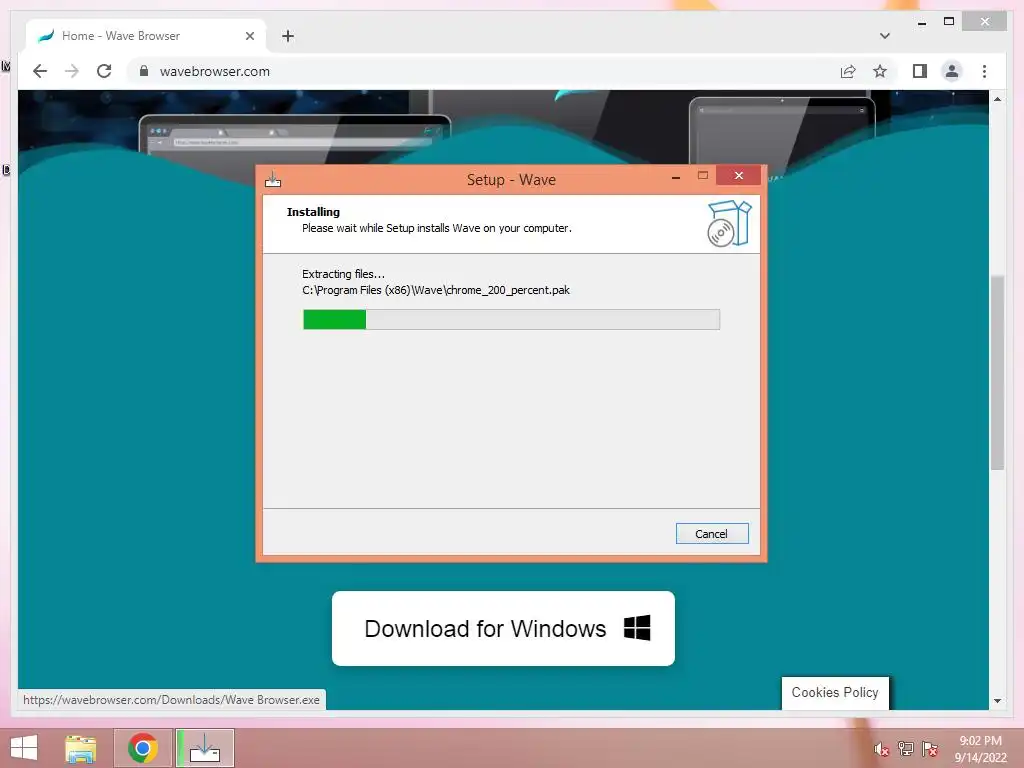Minimize the Setup - Wave dialog
The width and height of the screenshot is (1024, 768).
click(676, 176)
